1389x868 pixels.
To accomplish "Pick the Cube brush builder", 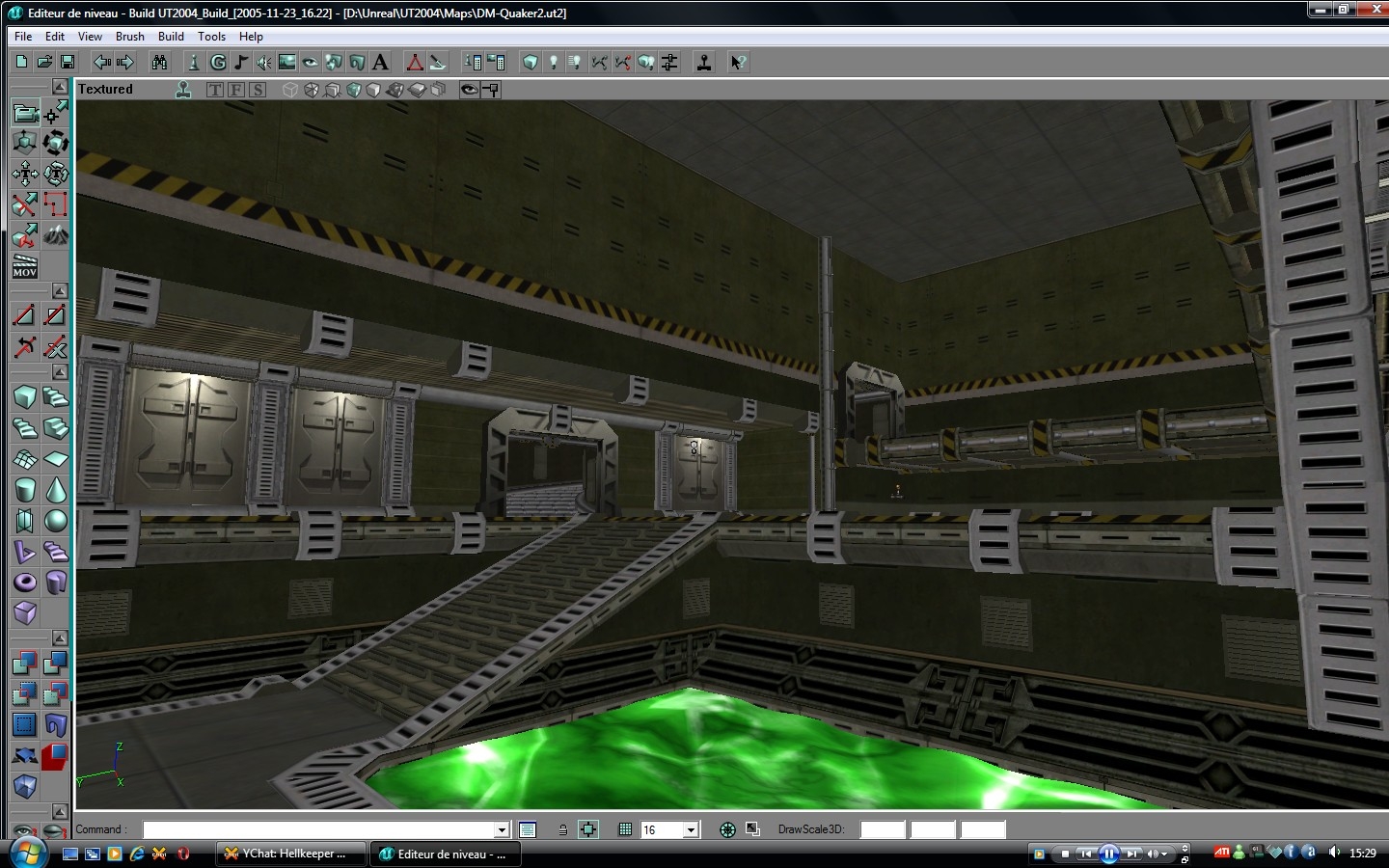I will [x=24, y=396].
